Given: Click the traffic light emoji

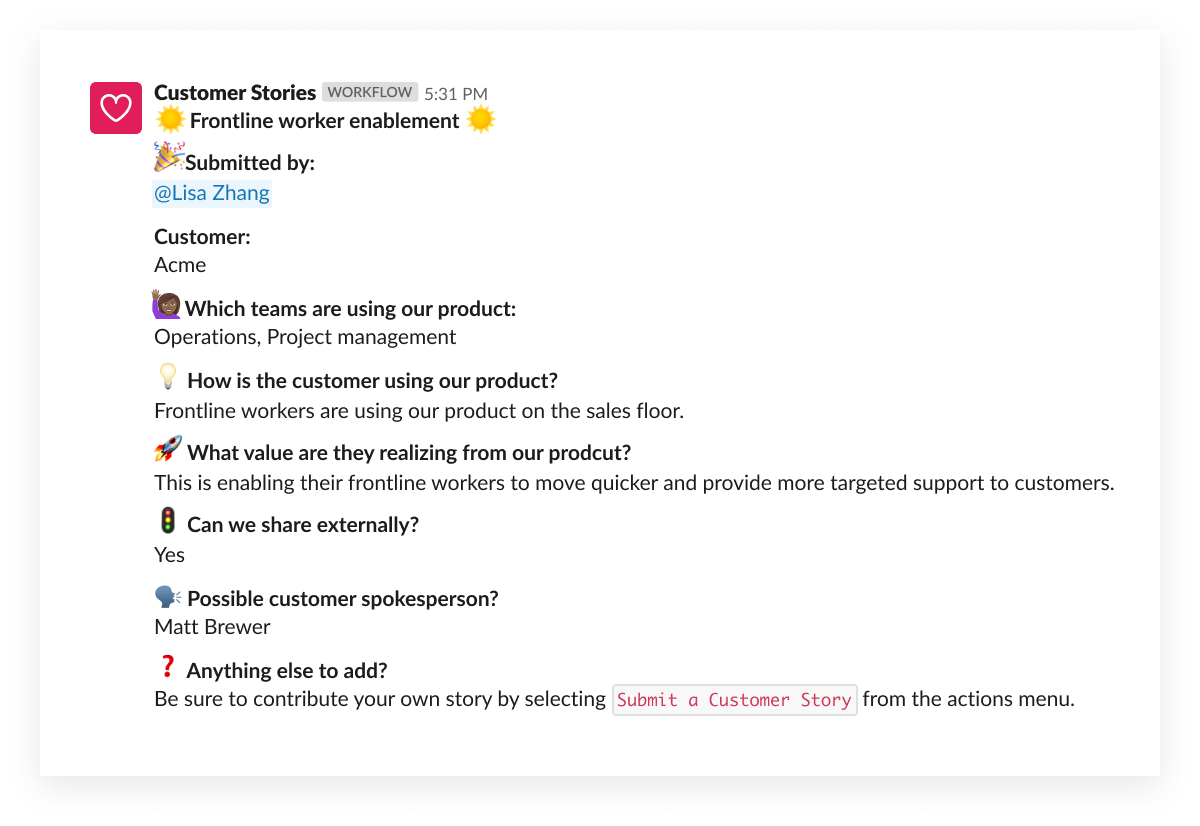Looking at the screenshot, I should click(168, 521).
